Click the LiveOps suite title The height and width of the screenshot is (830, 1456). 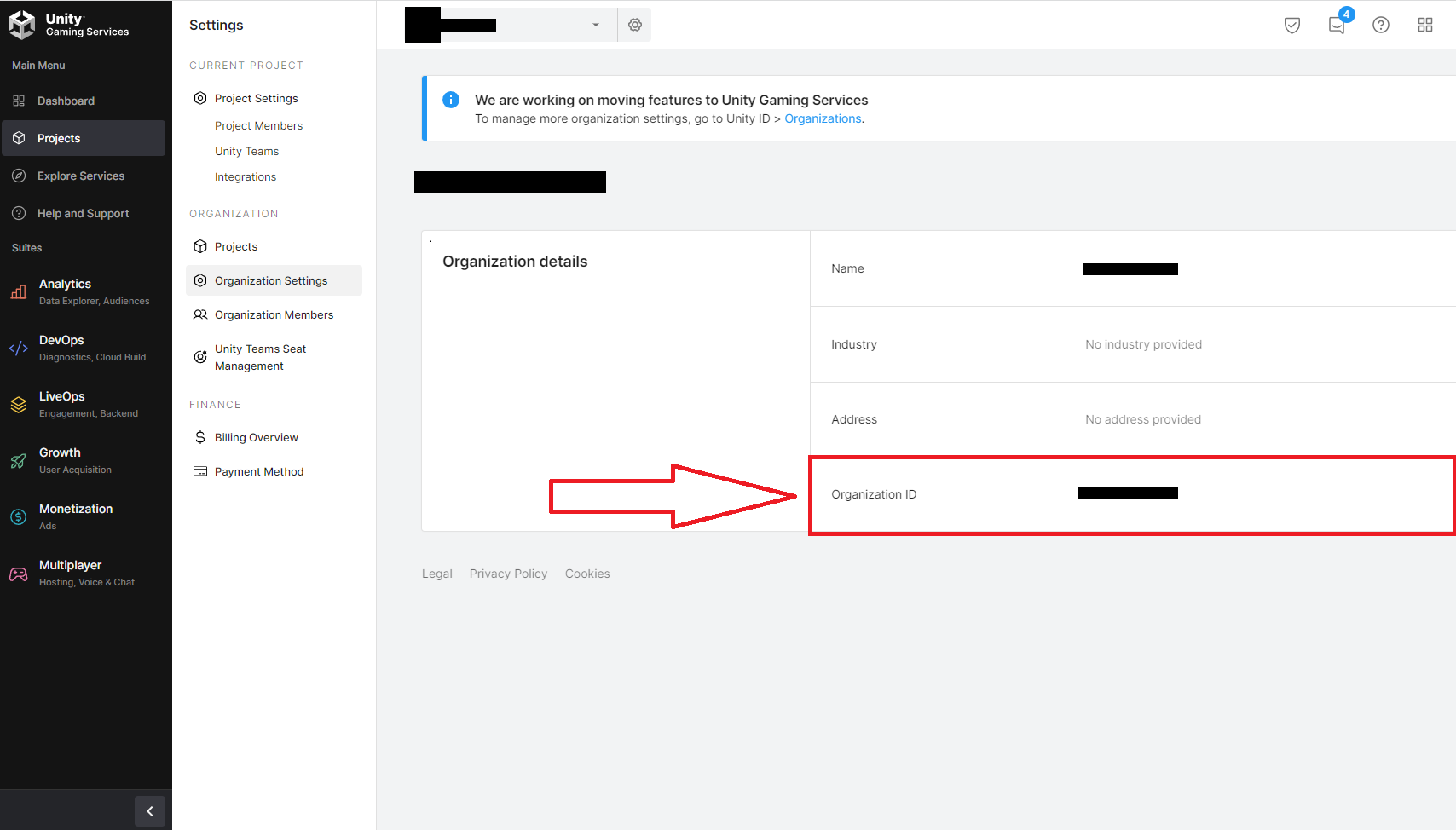coord(62,396)
